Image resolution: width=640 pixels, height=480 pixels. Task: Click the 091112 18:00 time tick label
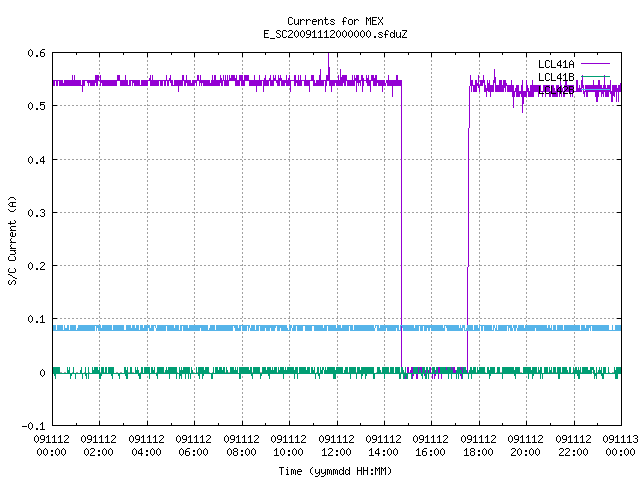(x=478, y=446)
